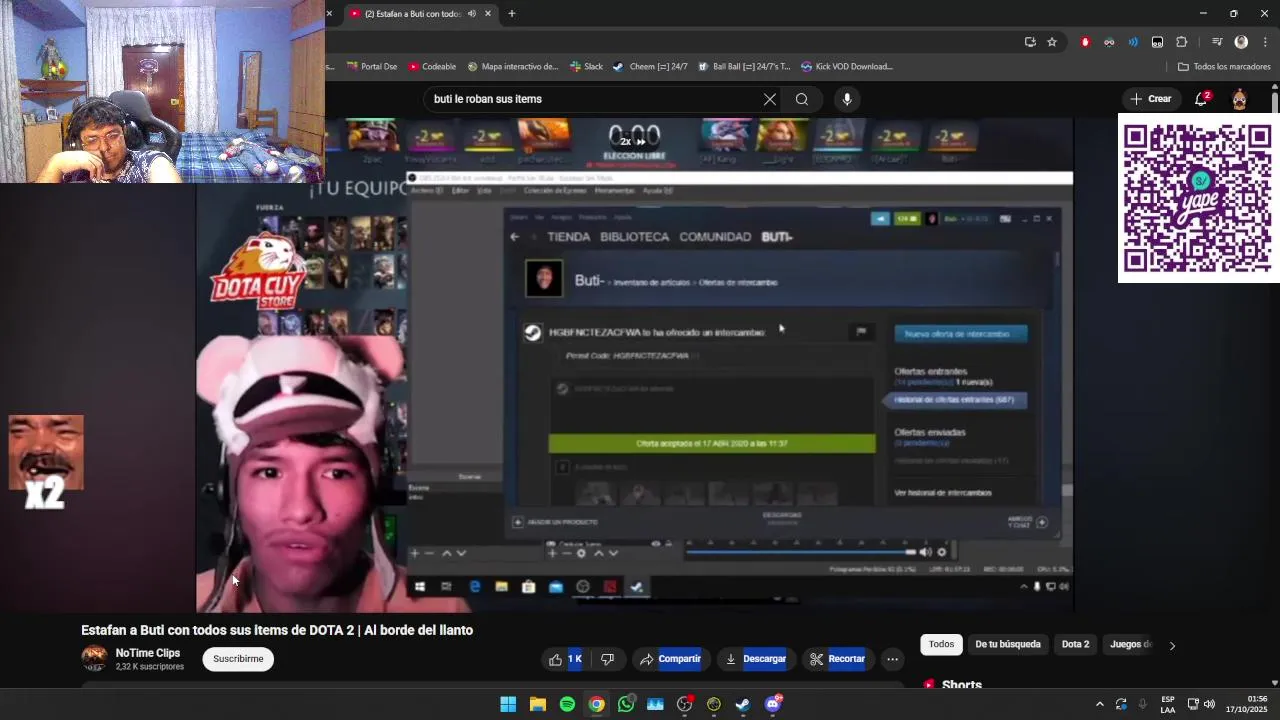Click the video title 'Estafan a Buti'
Image resolution: width=1280 pixels, height=720 pixels.
pos(277,630)
